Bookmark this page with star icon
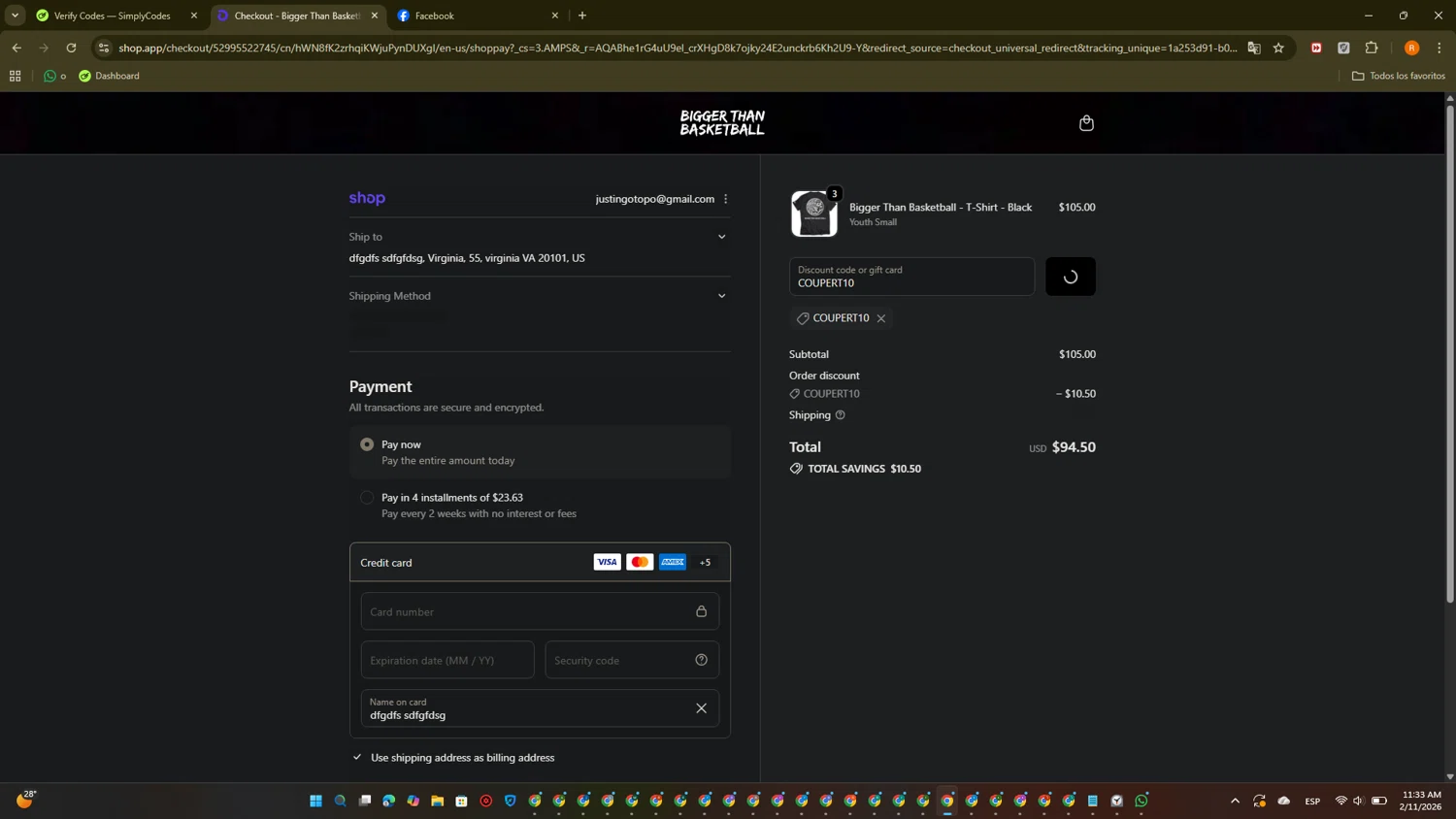Image resolution: width=1456 pixels, height=819 pixels. [x=1279, y=48]
